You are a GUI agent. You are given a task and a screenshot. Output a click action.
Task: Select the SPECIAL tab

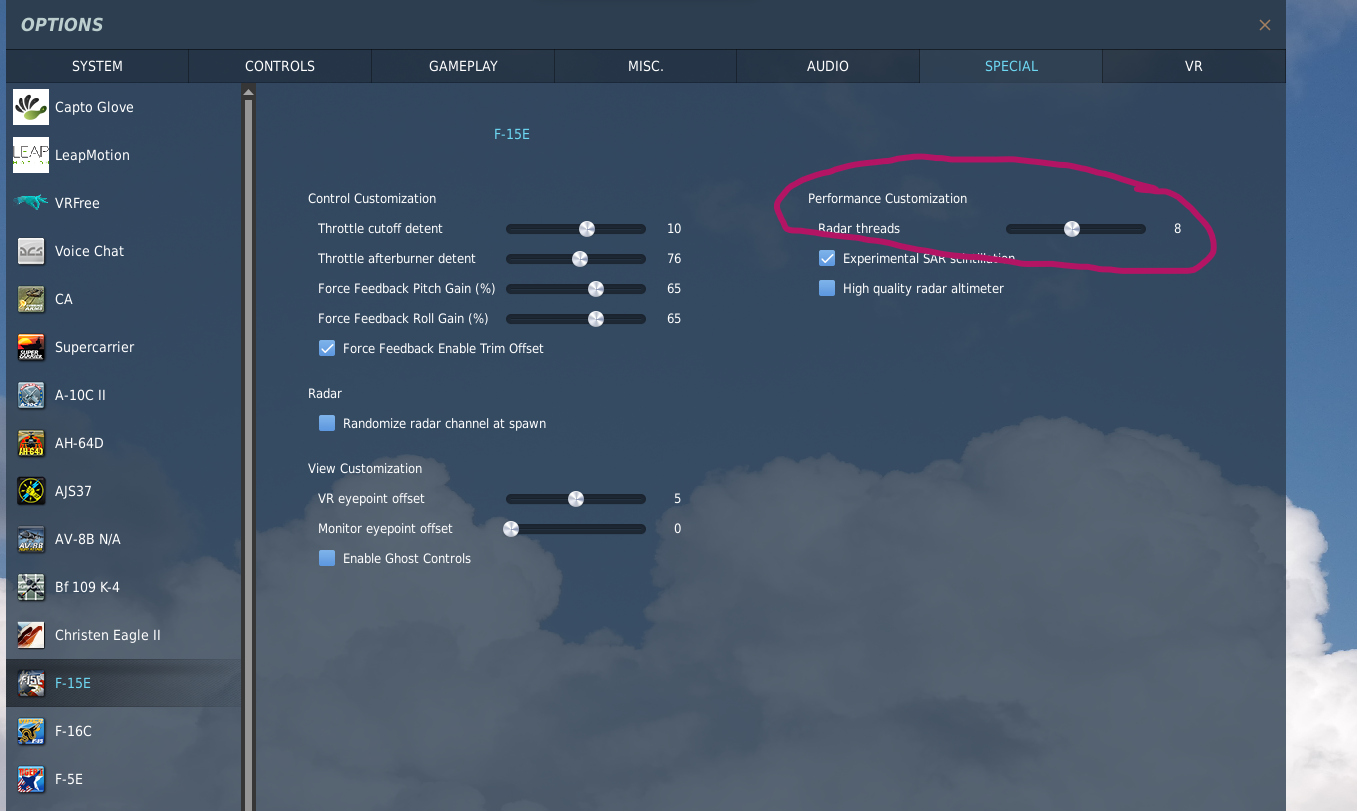click(x=1011, y=66)
